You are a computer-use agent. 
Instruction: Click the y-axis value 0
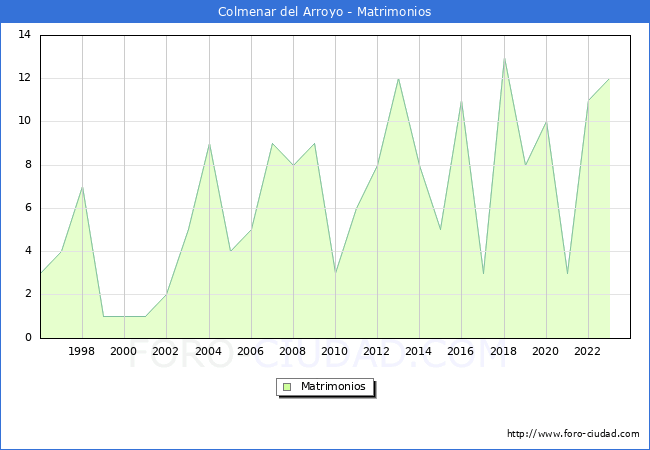(28, 337)
